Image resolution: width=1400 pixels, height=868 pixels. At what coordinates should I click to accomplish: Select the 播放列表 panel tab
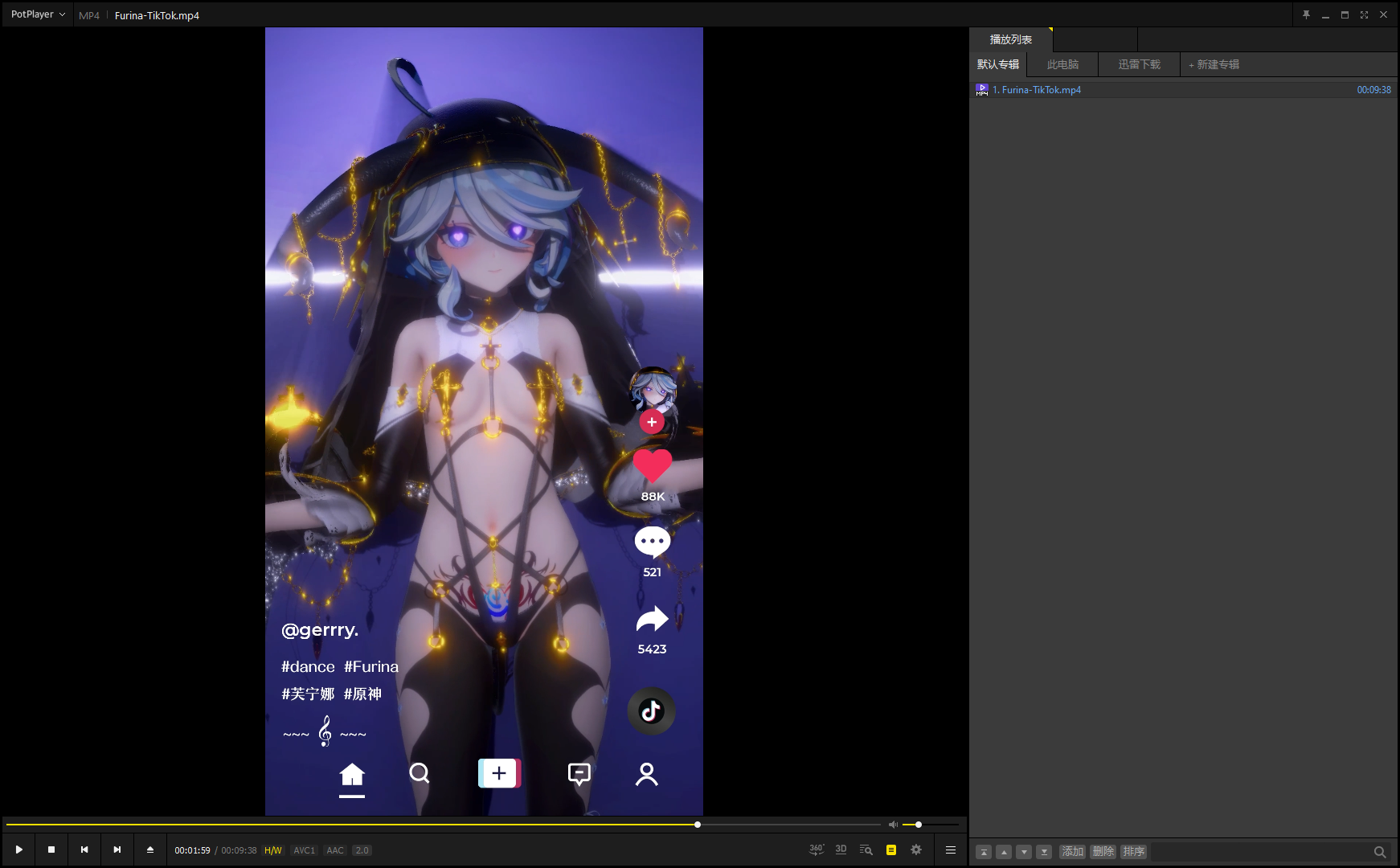[x=1011, y=39]
